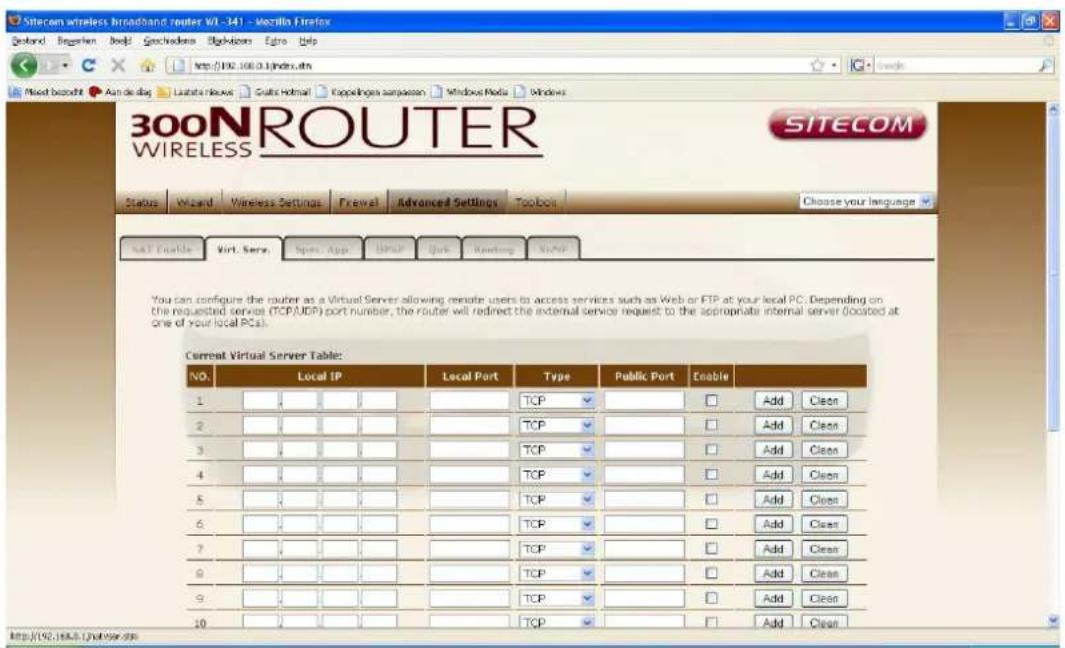Enable the checkbox in row 8
The height and width of the screenshot is (648, 1065).
click(711, 573)
